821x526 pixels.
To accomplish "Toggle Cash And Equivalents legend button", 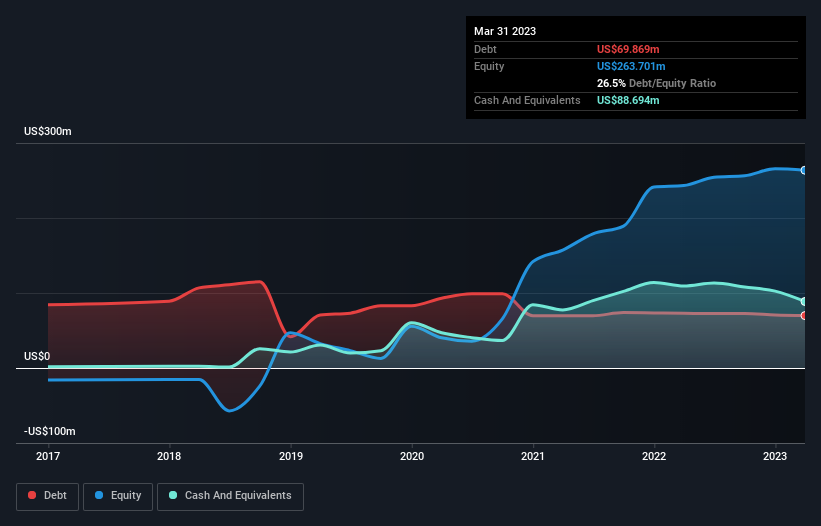I will pos(230,496).
